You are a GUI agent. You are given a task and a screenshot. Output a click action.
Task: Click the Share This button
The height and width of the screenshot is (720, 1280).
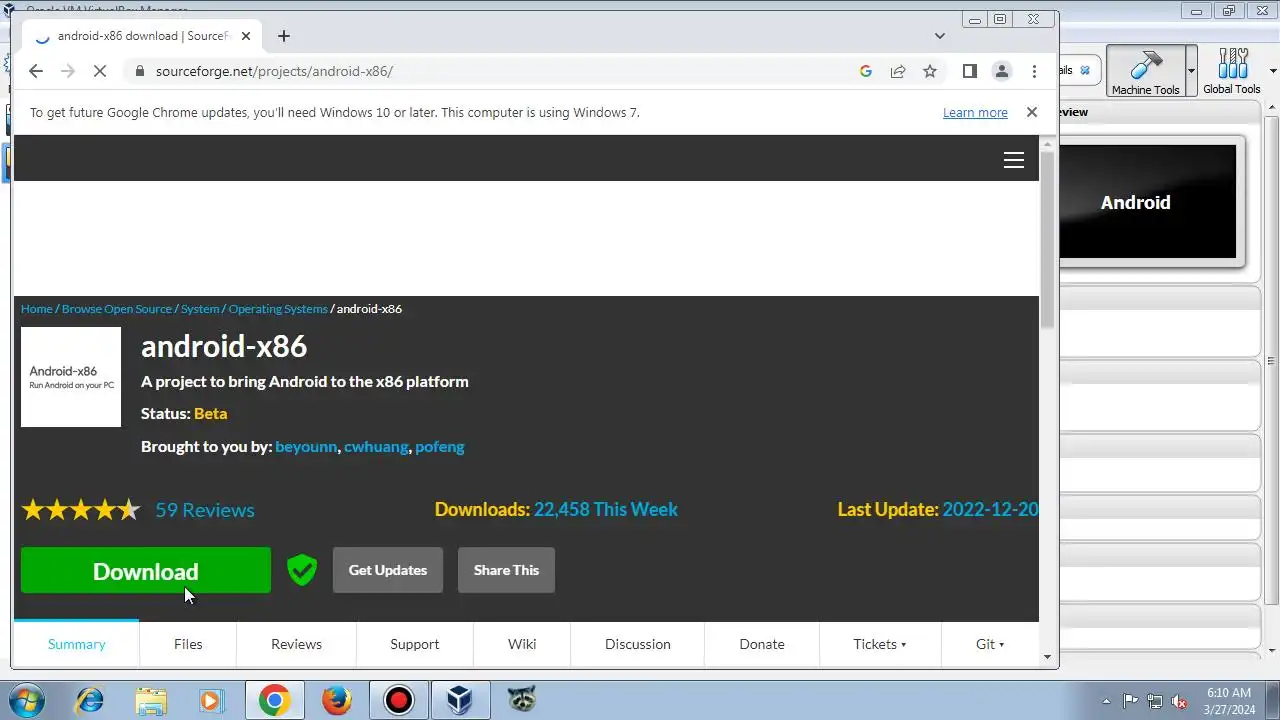pos(506,570)
